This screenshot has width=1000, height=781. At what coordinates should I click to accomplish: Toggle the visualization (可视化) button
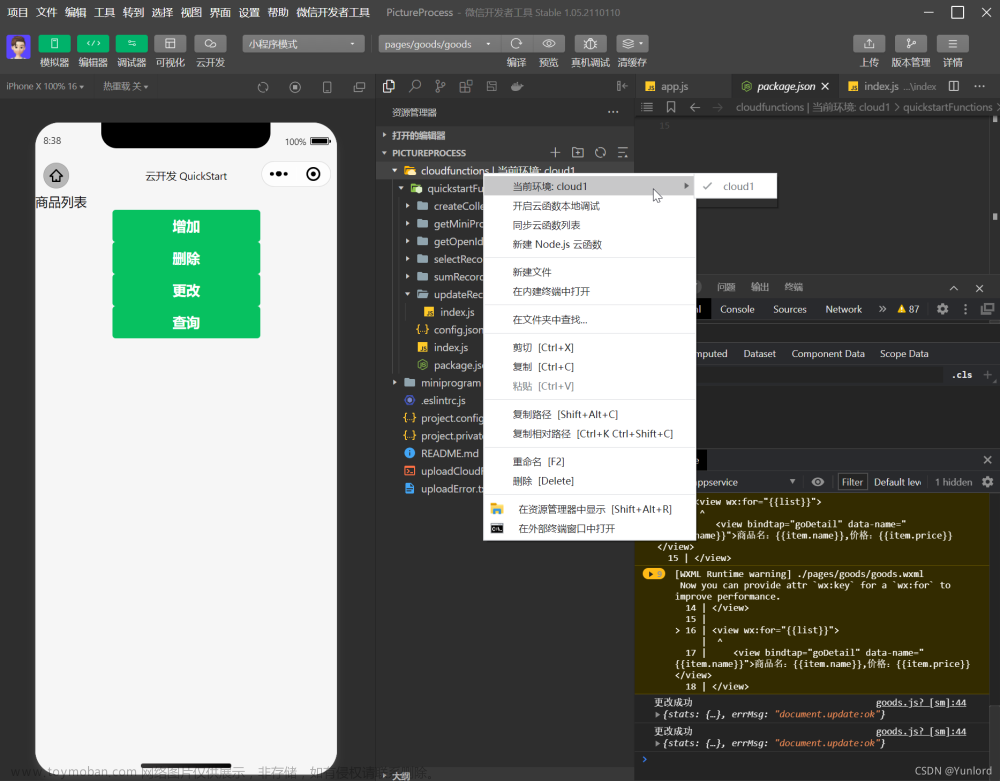click(x=170, y=43)
